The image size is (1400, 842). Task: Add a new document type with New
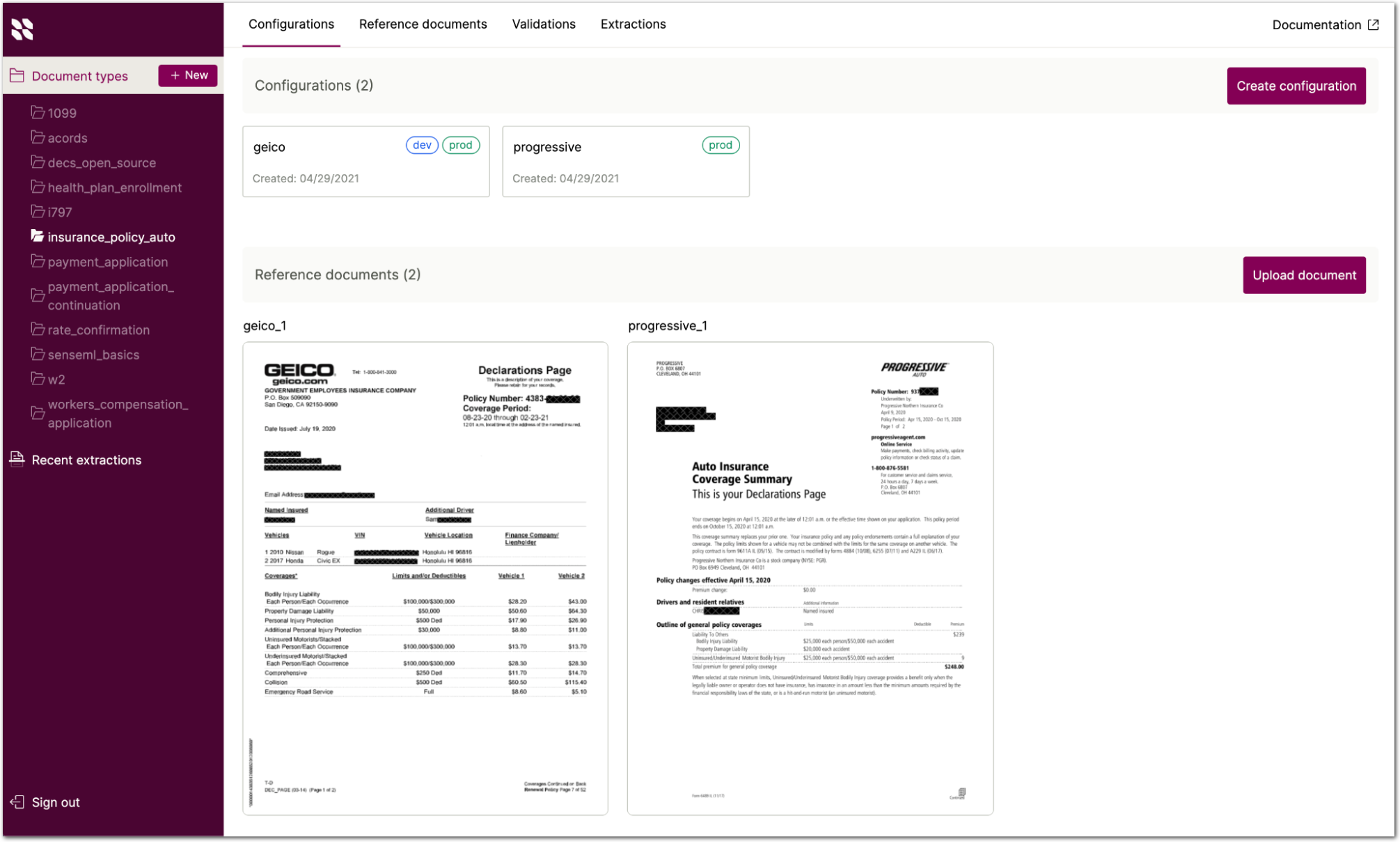tap(188, 75)
